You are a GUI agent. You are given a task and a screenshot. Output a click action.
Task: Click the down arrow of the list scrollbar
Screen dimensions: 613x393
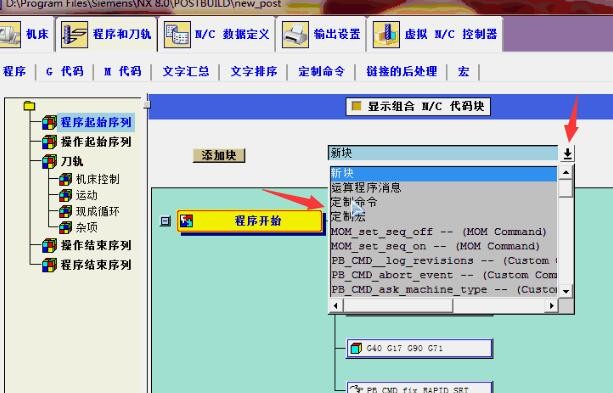click(566, 291)
